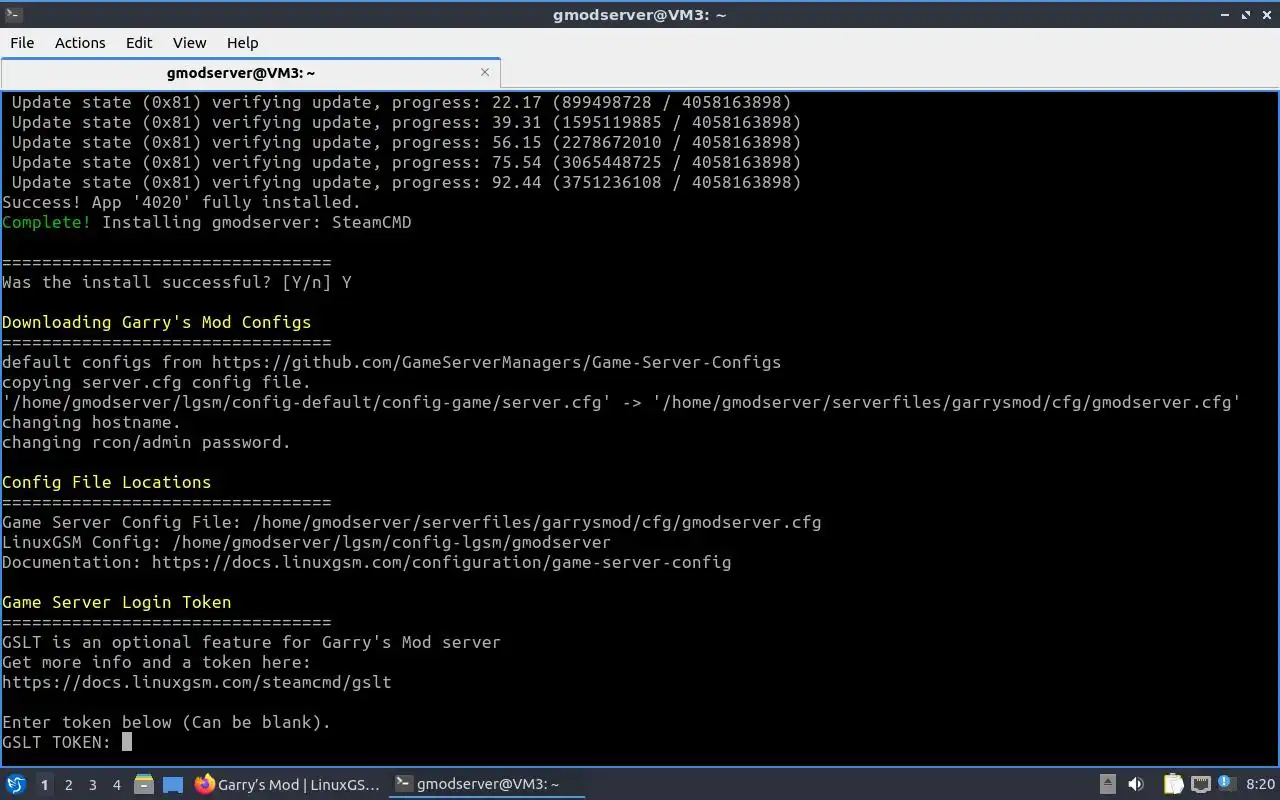This screenshot has width=1280, height=800.
Task: Open the View menu
Action: pos(189,43)
